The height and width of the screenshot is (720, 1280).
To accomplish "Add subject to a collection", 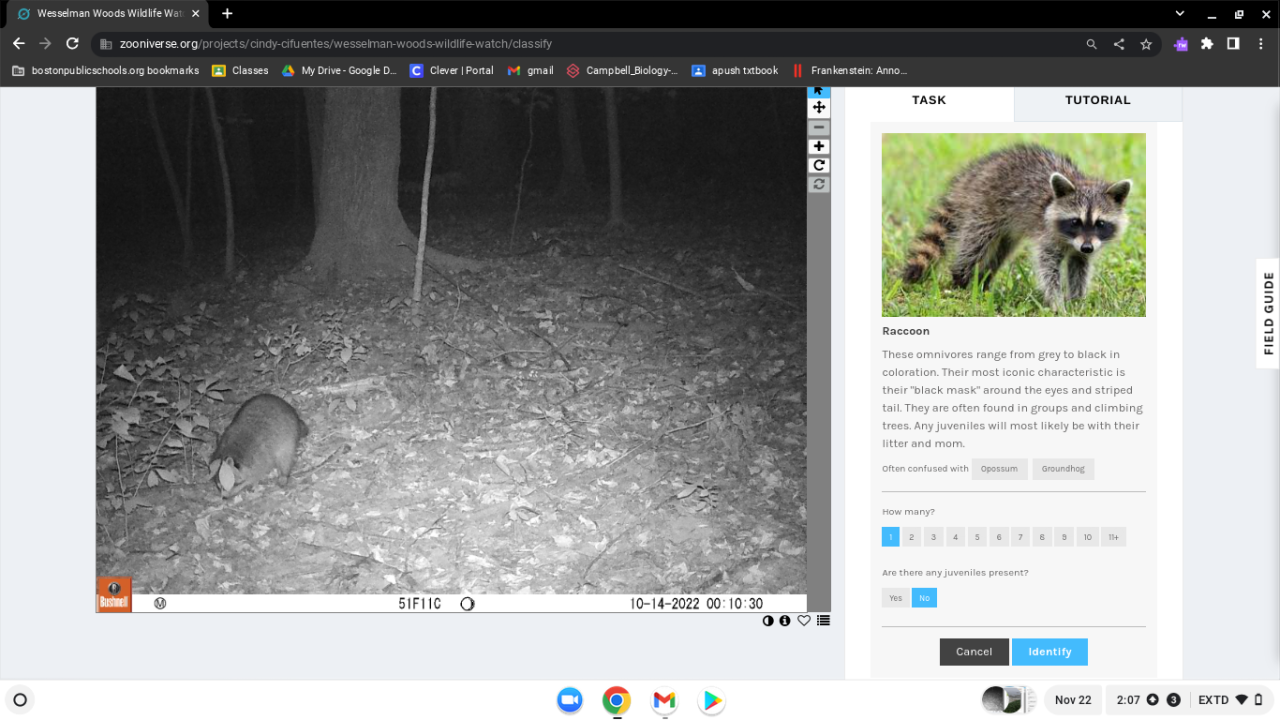I will tap(823, 621).
